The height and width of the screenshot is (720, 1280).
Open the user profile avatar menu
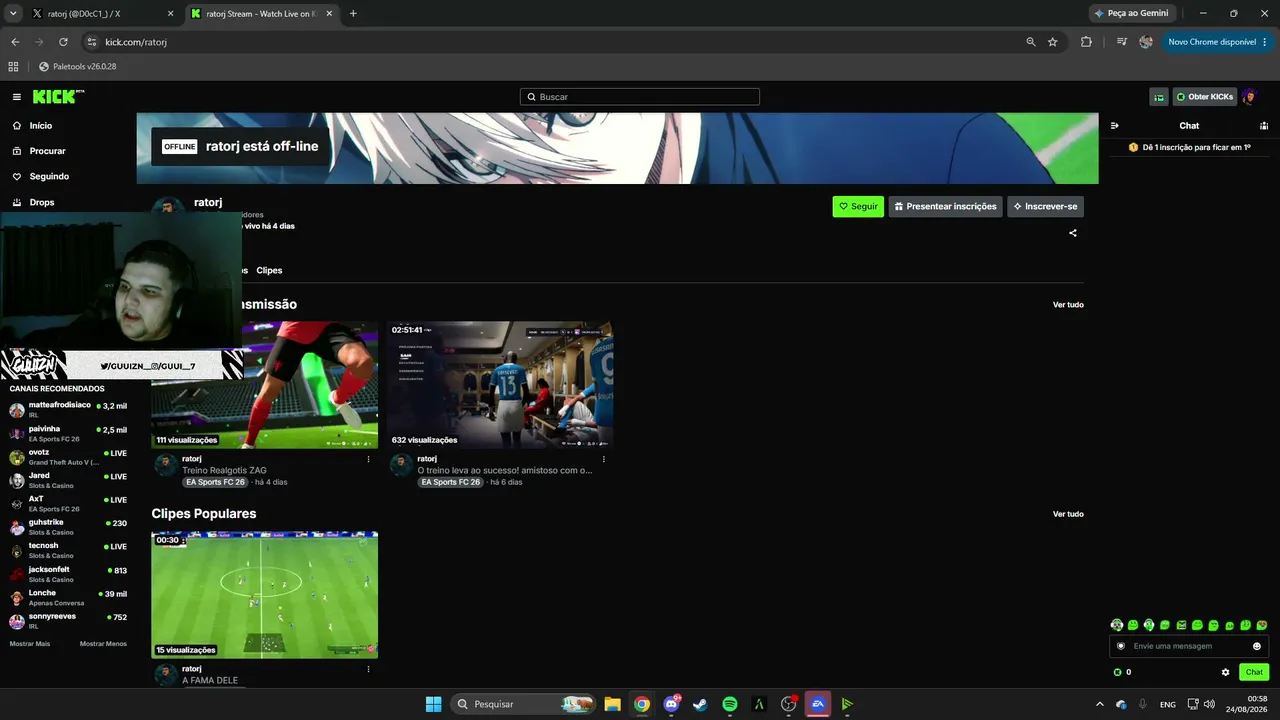click(x=1249, y=97)
